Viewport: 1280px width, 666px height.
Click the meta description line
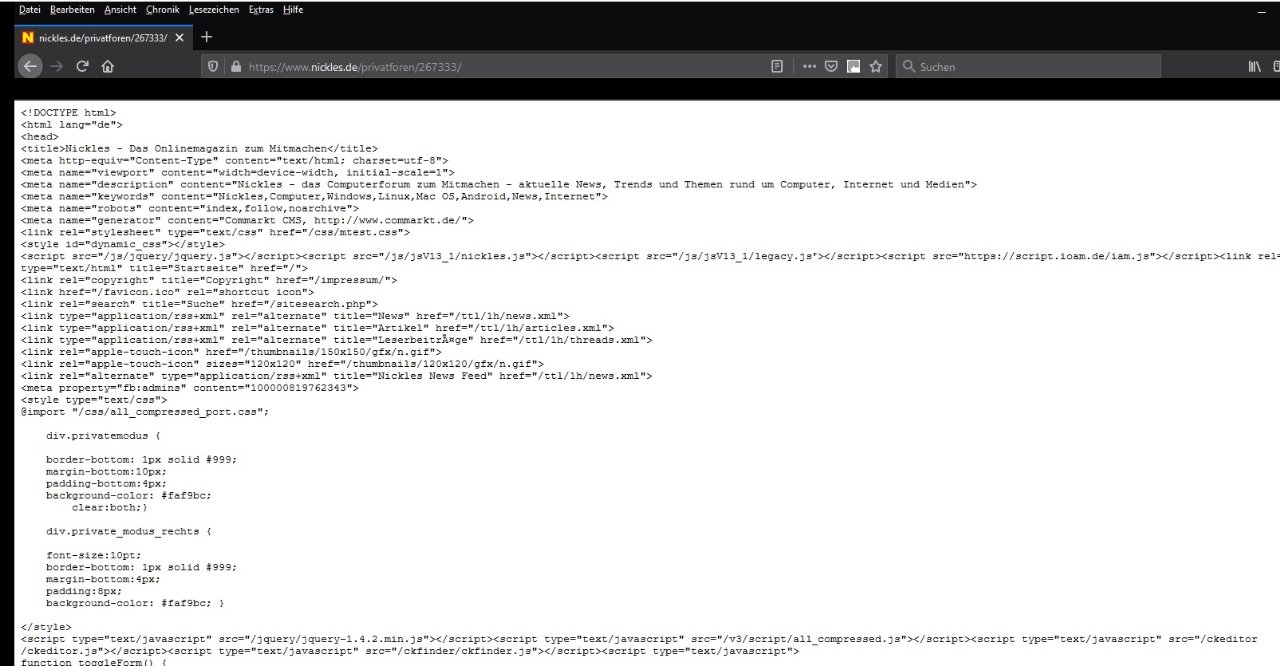499,184
